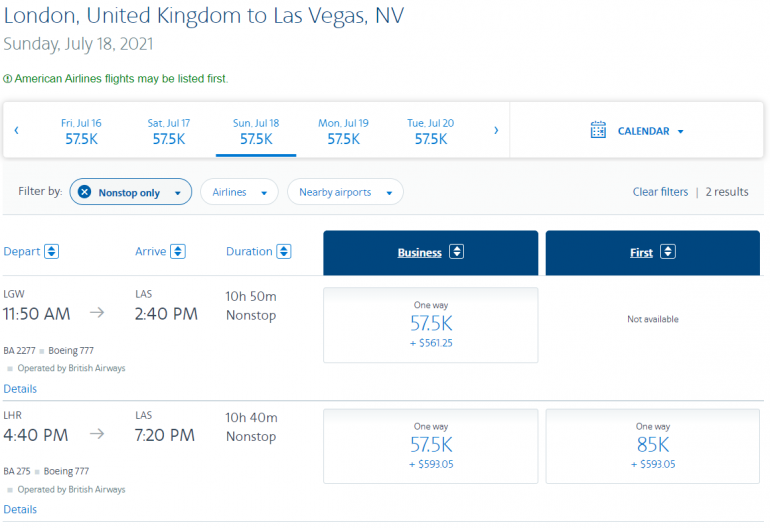
Task: Sort flights by Depart time icon
Action: coord(52,252)
